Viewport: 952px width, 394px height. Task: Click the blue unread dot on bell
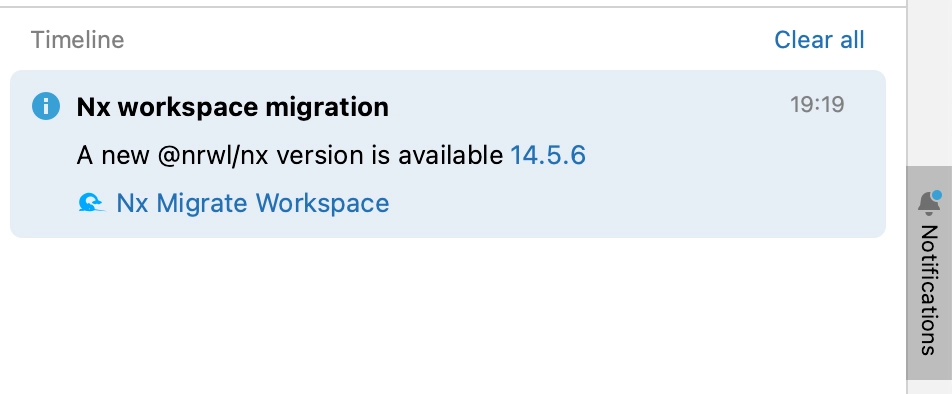coord(937,195)
